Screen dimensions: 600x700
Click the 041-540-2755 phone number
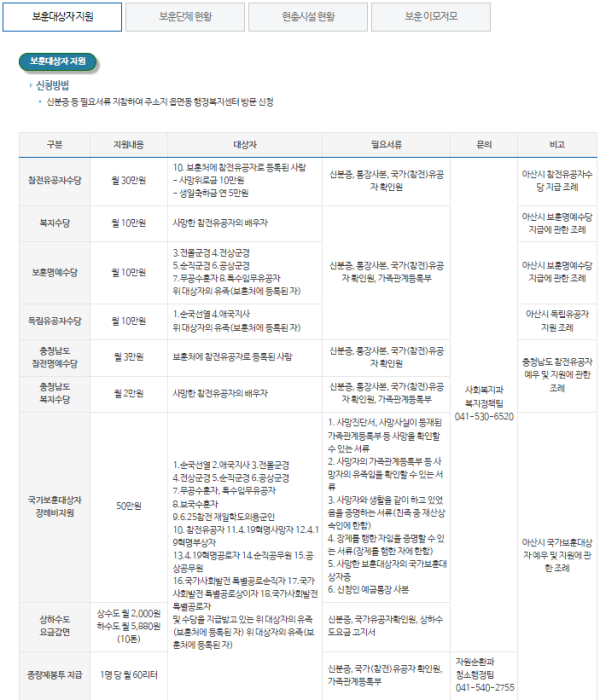(484, 688)
